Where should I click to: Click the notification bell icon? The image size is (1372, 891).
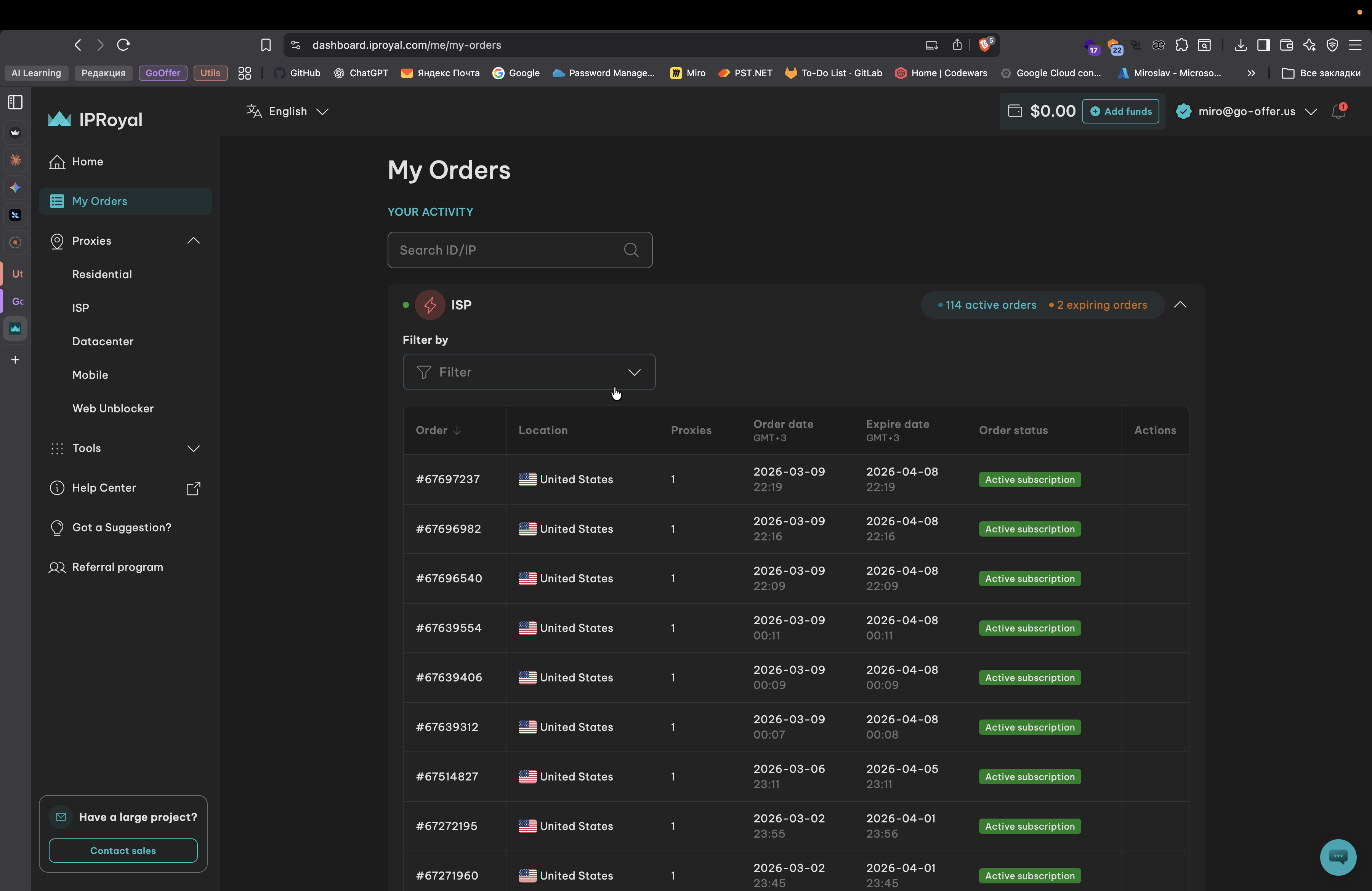(1338, 112)
